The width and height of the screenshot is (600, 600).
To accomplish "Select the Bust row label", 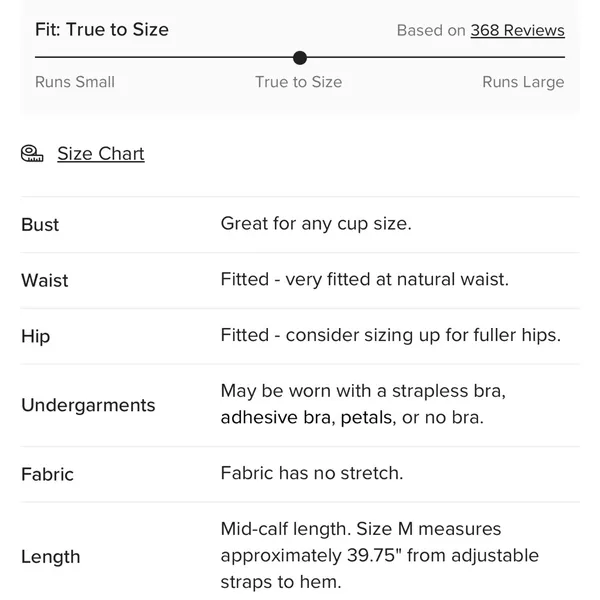I will [x=40, y=225].
